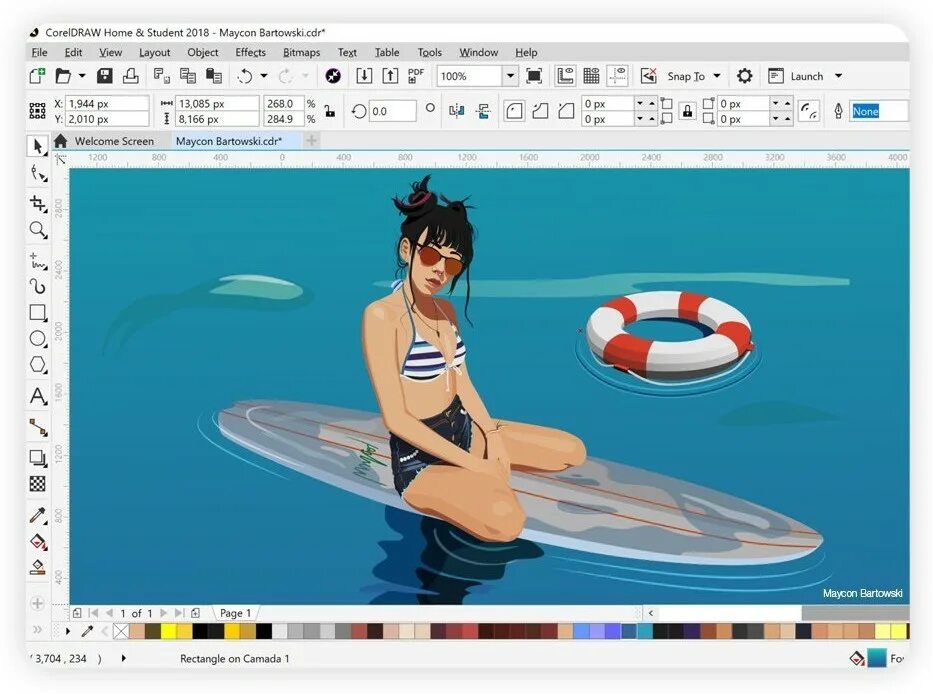Select the Interactive Fill bucket tool

38,542
